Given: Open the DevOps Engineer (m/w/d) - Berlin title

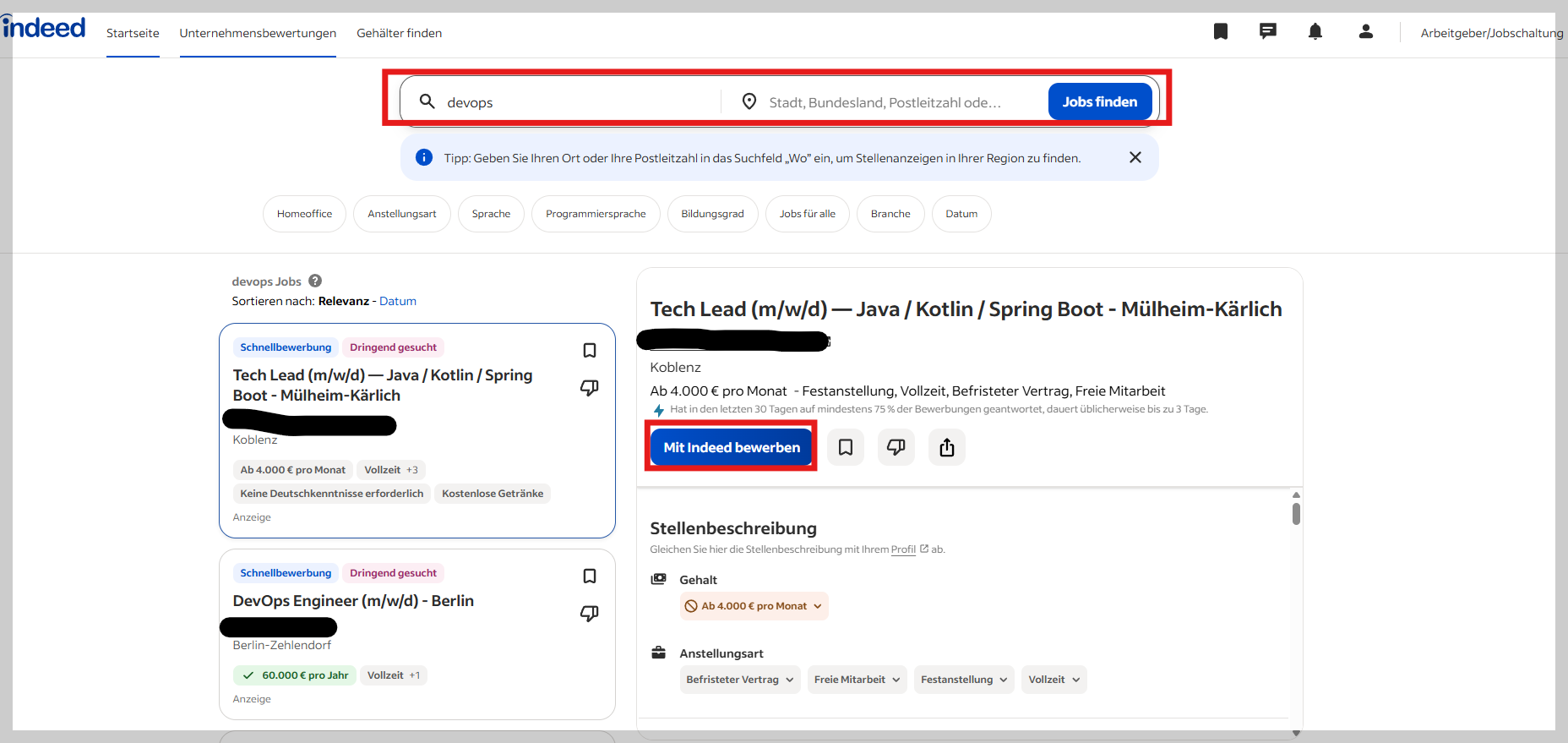Looking at the screenshot, I should 353,601.
